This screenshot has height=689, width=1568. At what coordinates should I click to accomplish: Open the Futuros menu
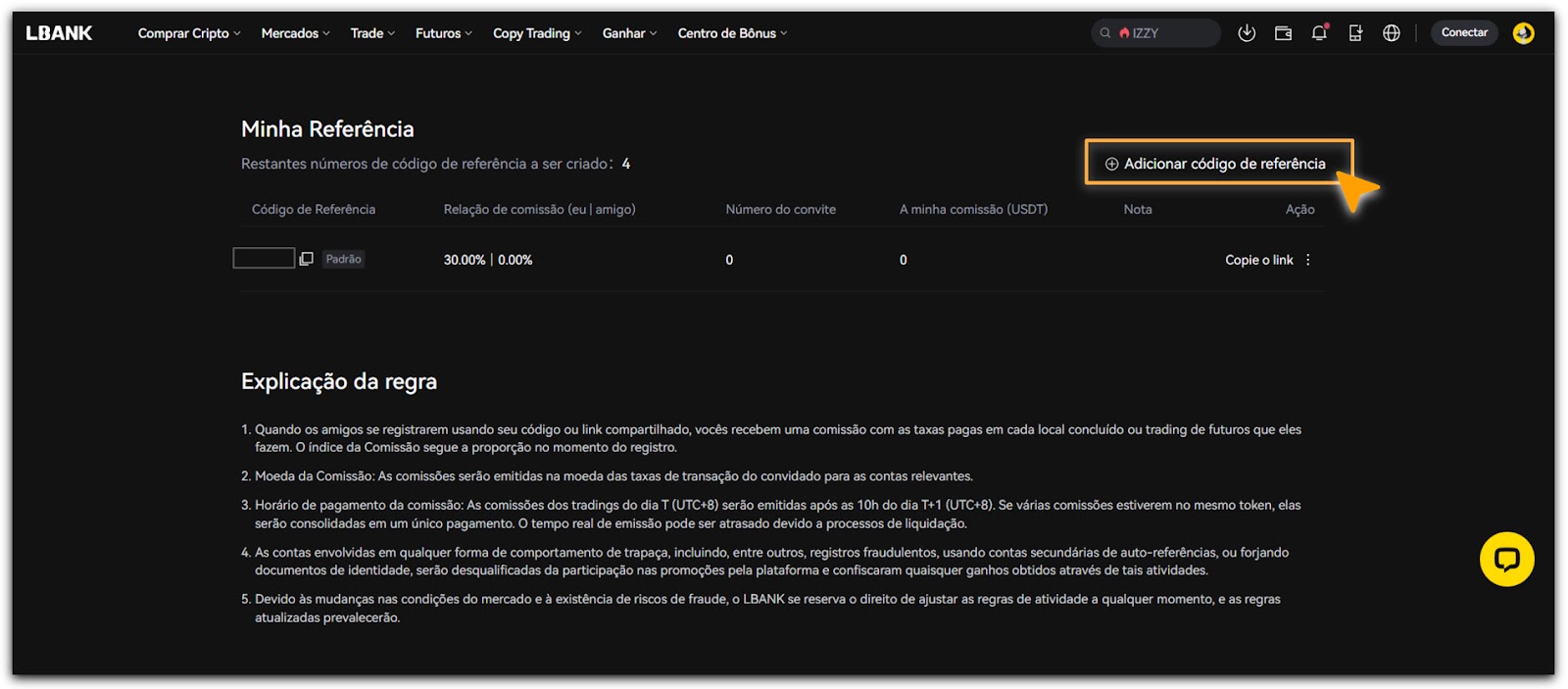point(443,33)
